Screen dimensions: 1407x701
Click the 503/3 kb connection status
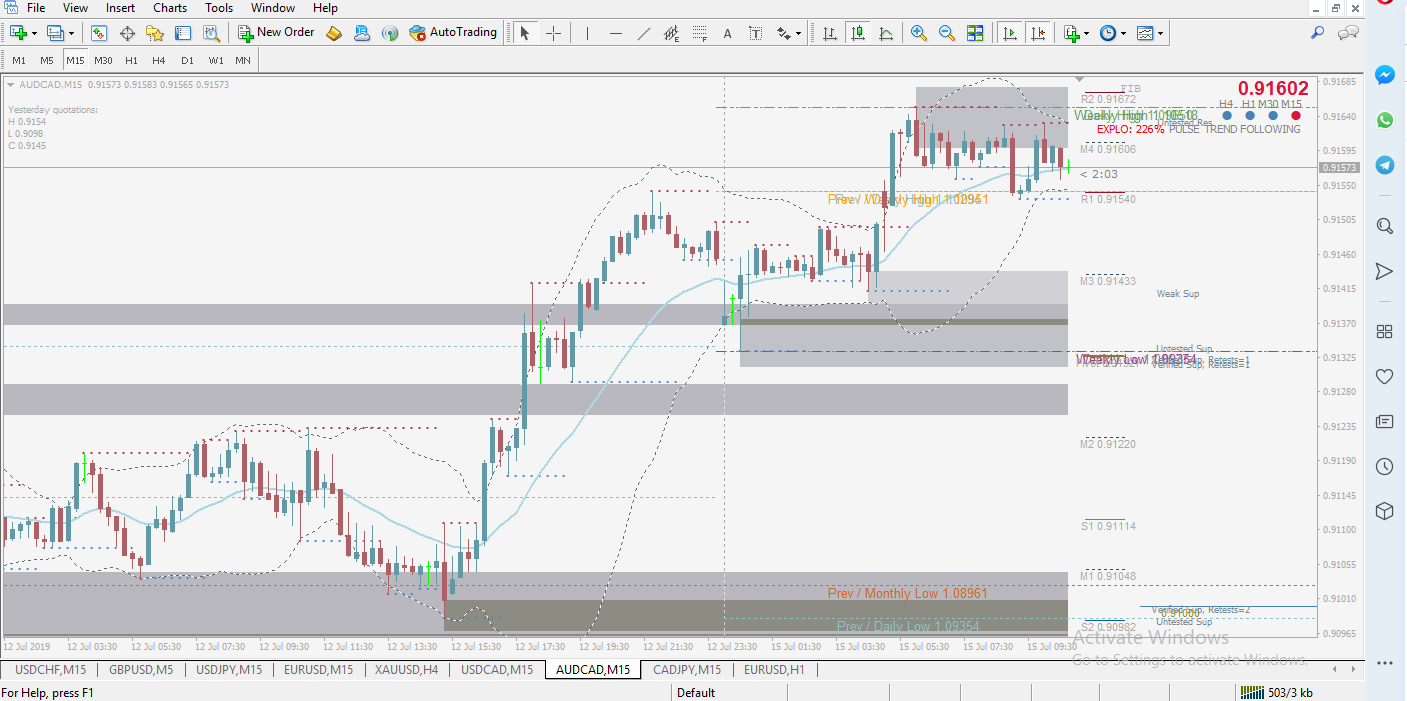click(x=1277, y=692)
